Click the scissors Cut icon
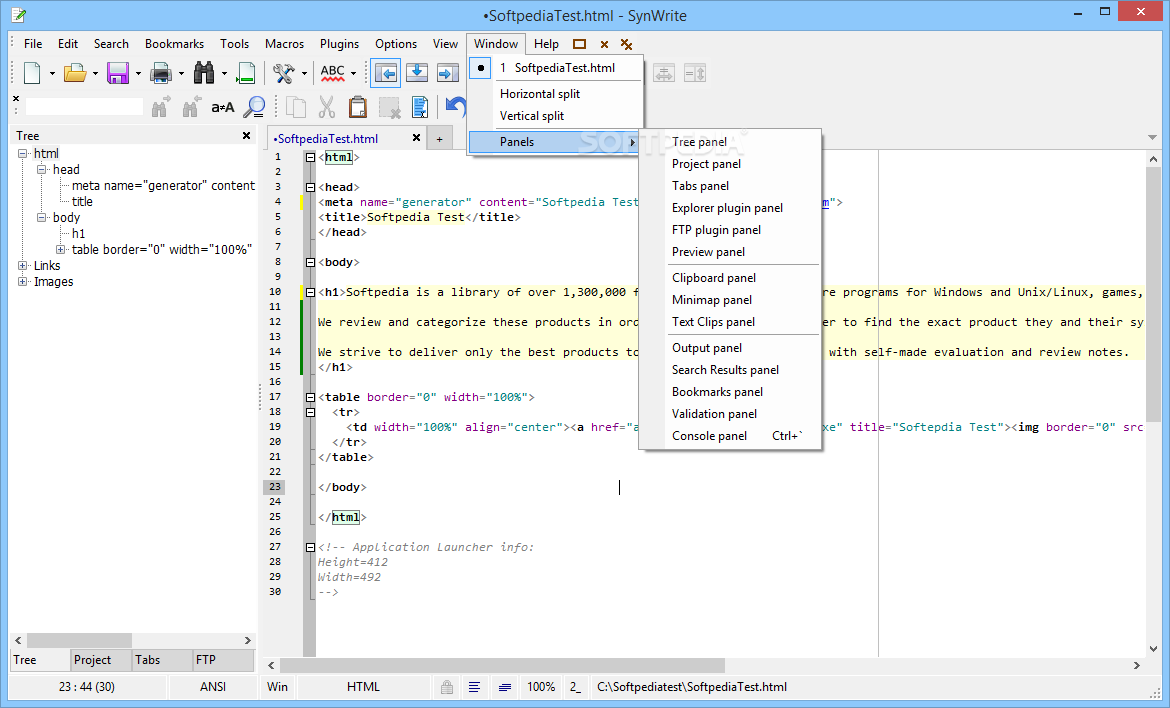 [x=327, y=107]
